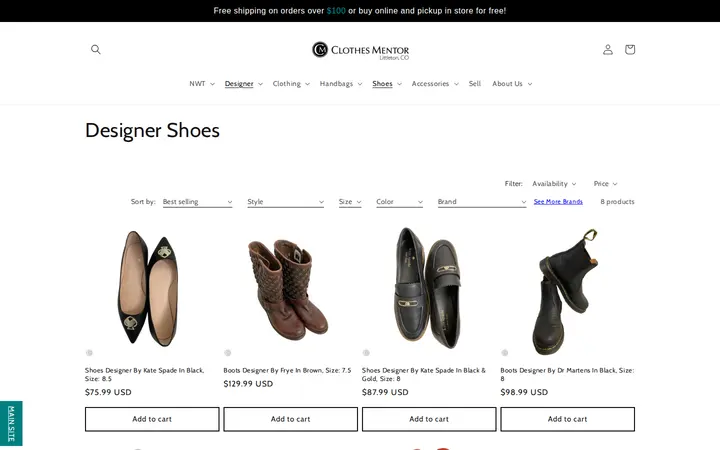The height and width of the screenshot is (450, 720).
Task: Click the $129.99 USD price
Action: tap(248, 384)
